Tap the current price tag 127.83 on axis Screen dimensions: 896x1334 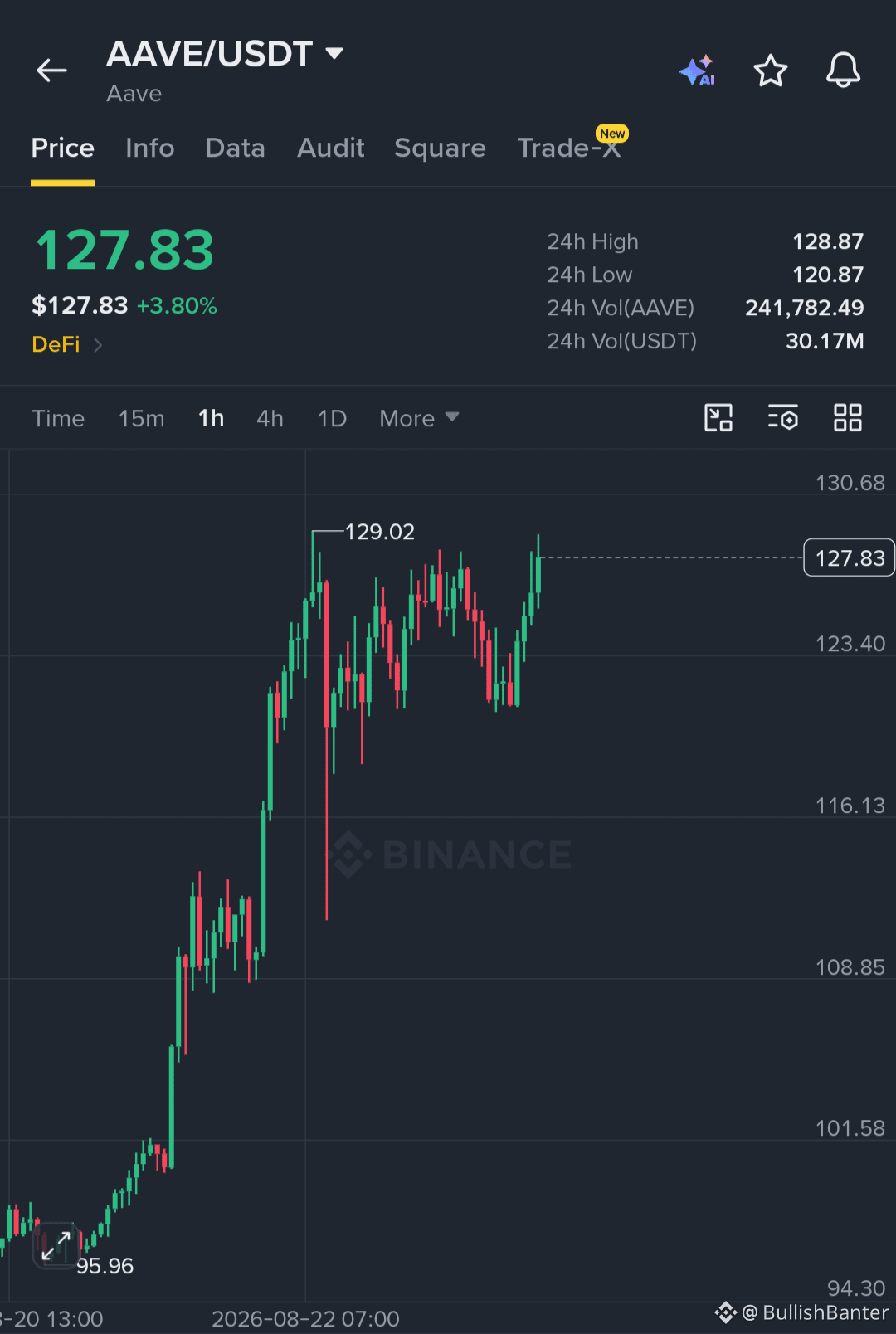pos(850,558)
